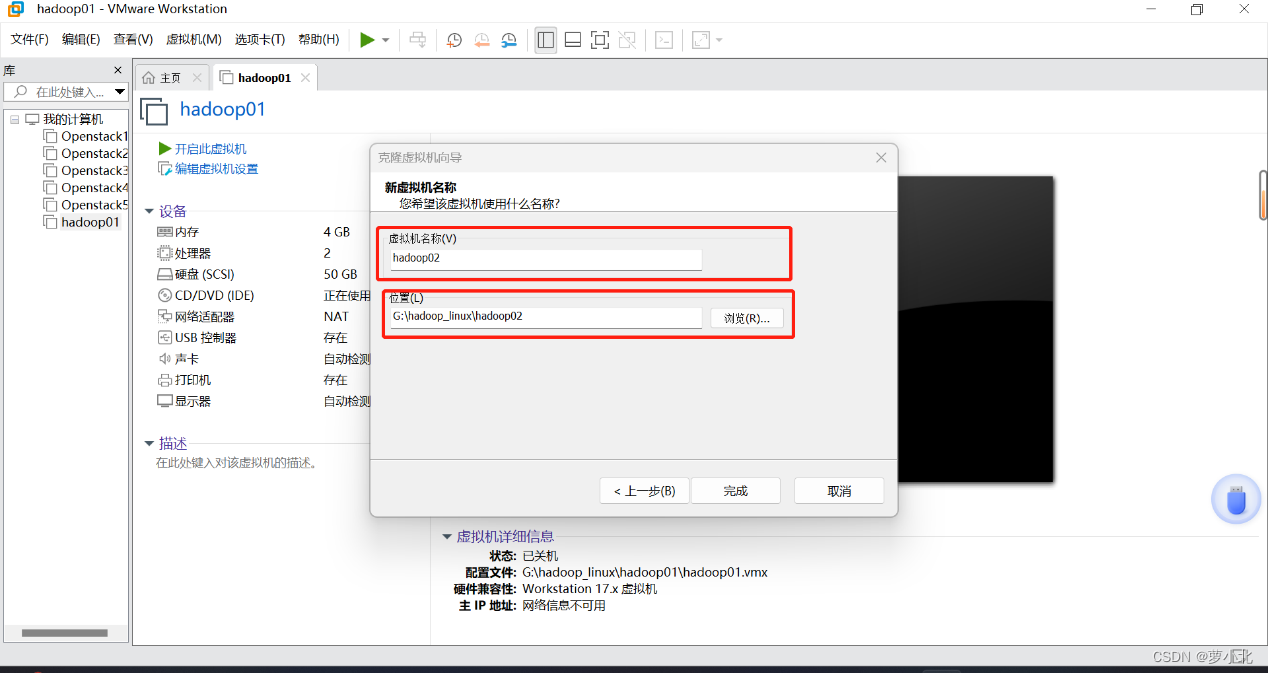Screen dimensions: 1268x673
Task: Close the 主页 tab
Action: tap(197, 78)
